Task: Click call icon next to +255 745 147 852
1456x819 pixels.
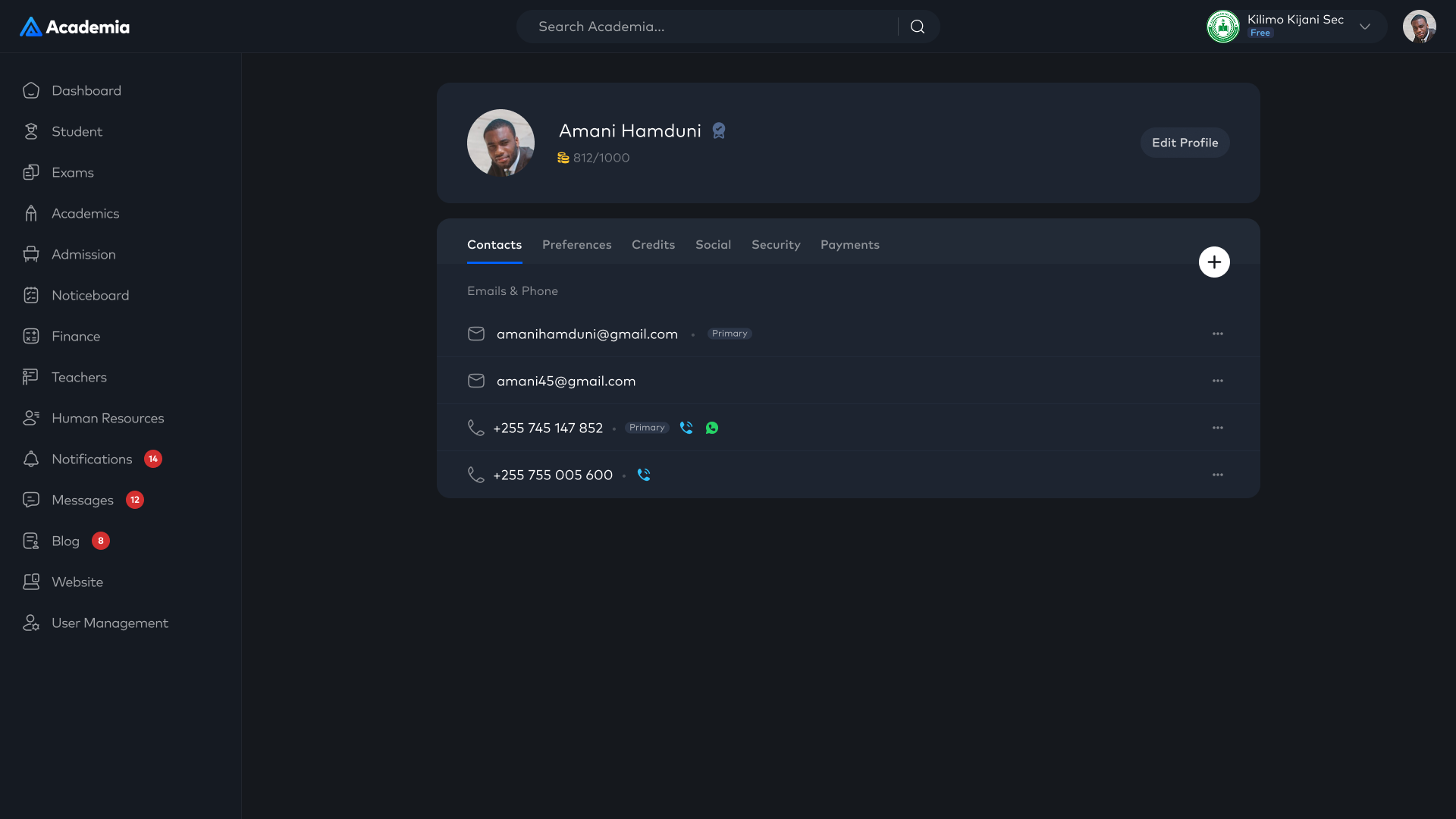Action: coord(686,428)
